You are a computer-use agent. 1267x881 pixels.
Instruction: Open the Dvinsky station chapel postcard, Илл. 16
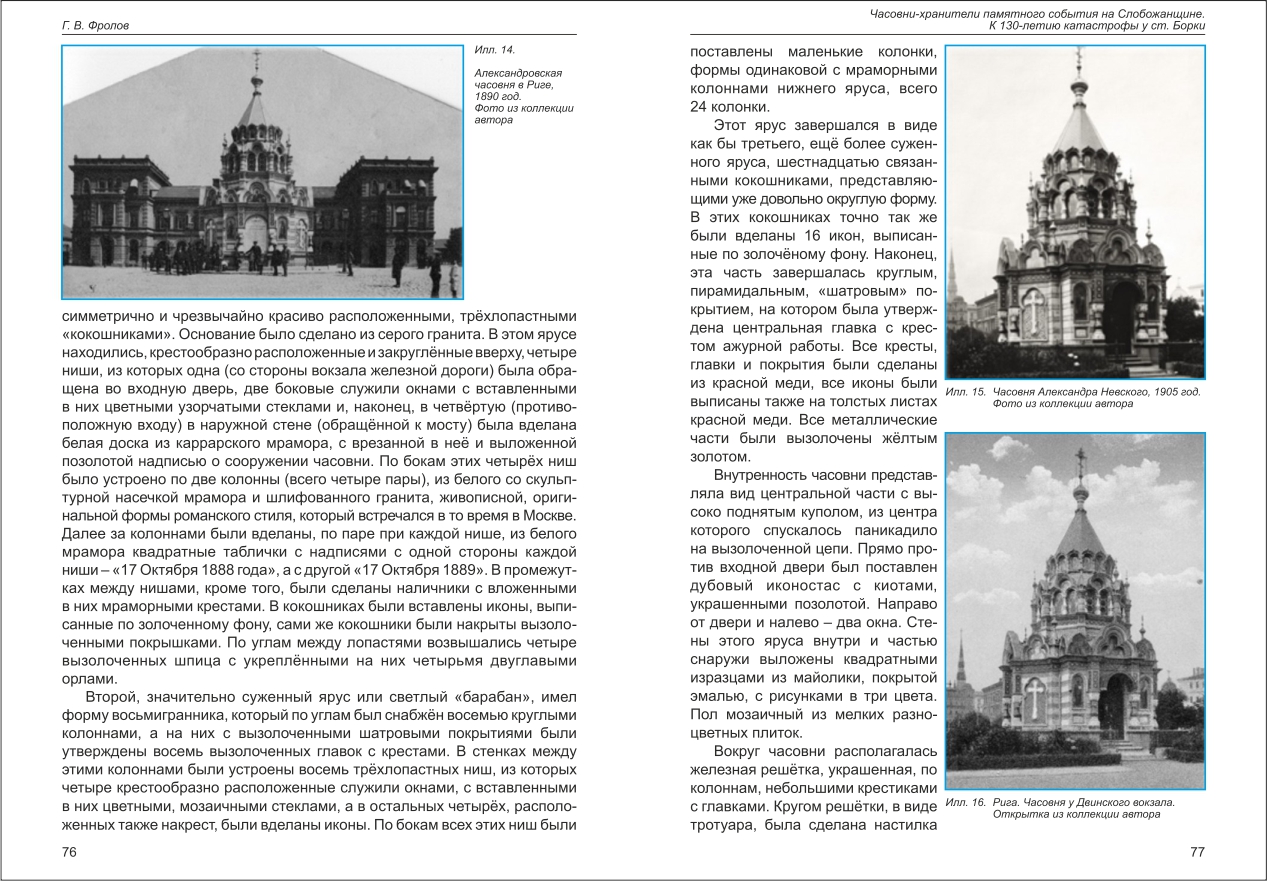click(1076, 610)
